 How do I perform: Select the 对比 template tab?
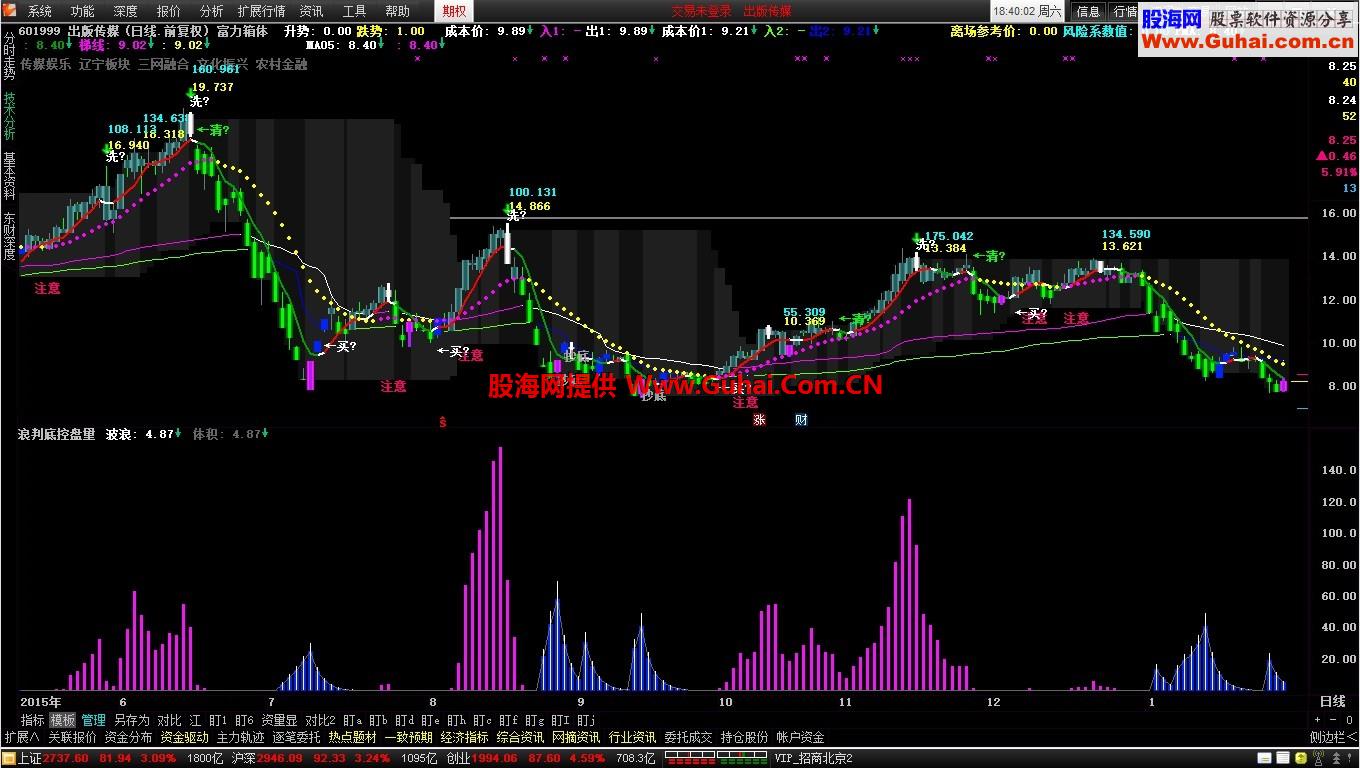[x=169, y=720]
